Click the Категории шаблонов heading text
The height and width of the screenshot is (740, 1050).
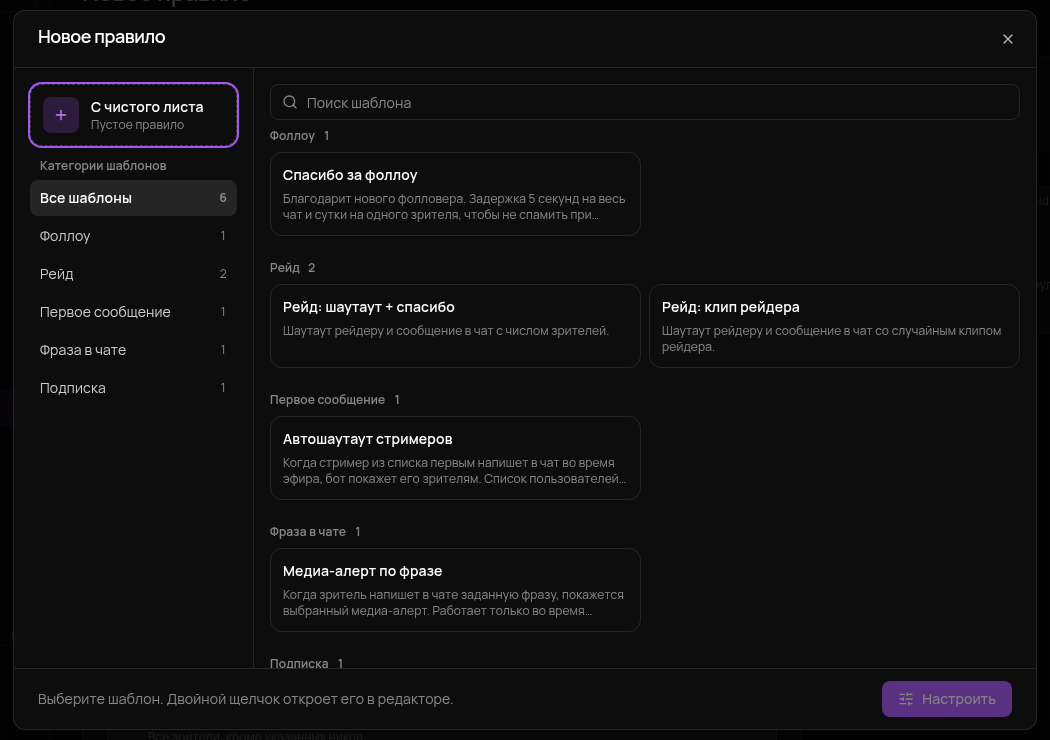click(x=103, y=165)
